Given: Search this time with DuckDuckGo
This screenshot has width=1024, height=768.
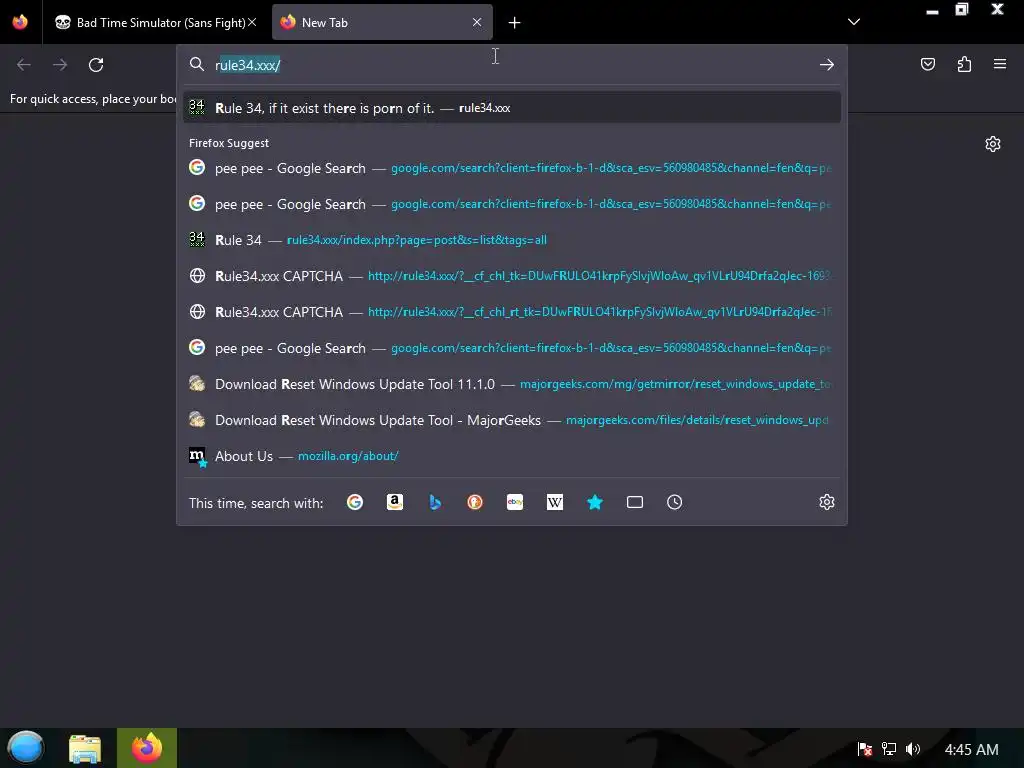Looking at the screenshot, I should [x=475, y=502].
